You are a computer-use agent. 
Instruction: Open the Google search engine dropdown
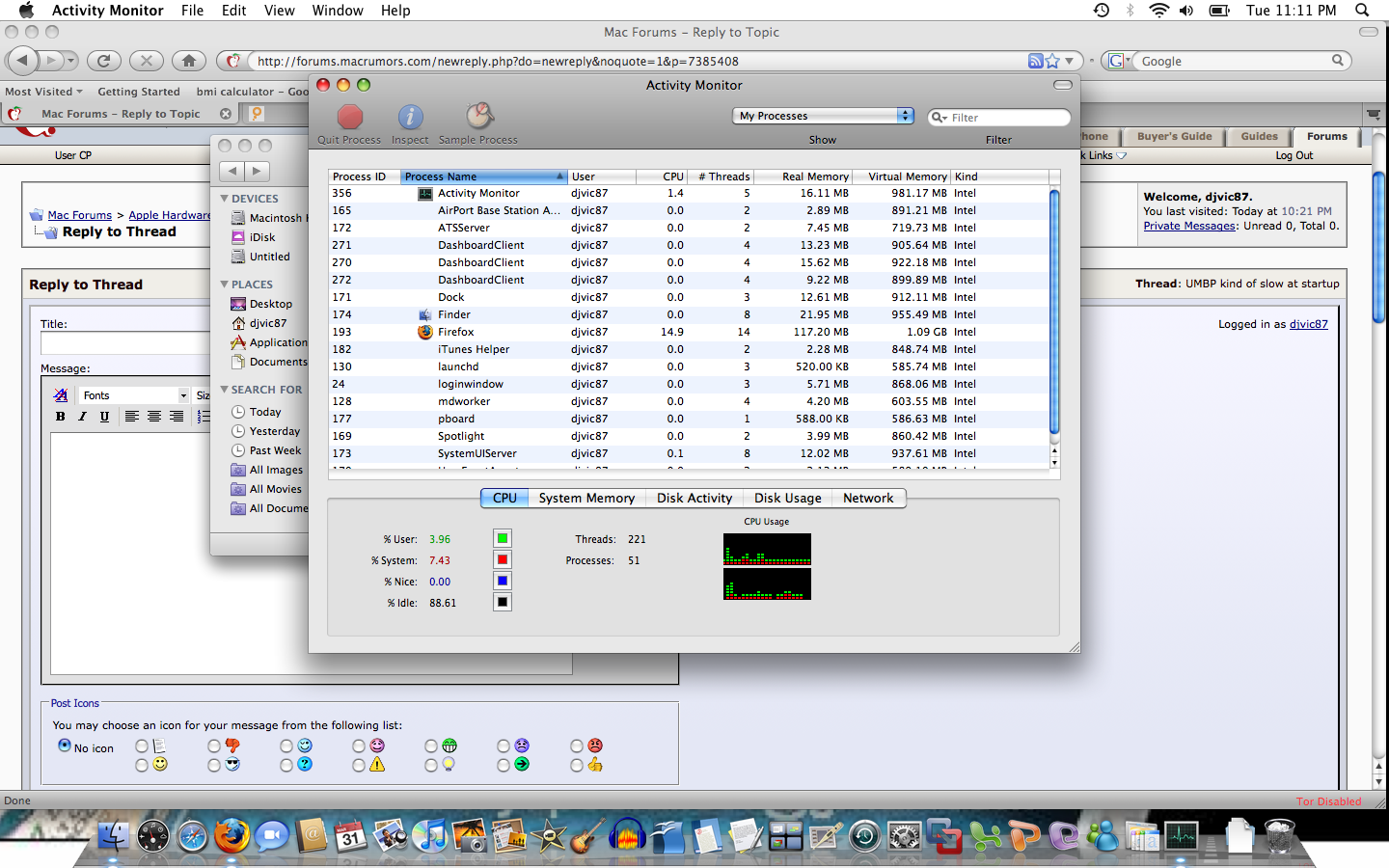coord(1118,61)
